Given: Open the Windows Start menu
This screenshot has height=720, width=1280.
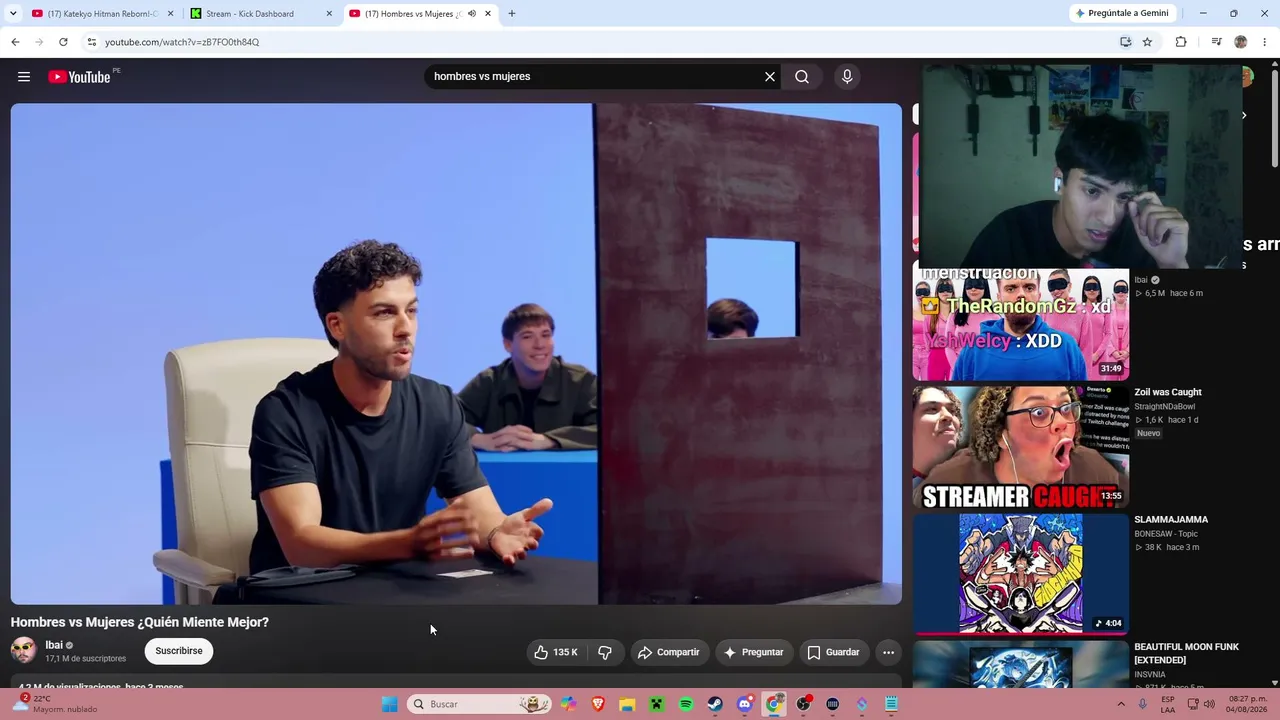Looking at the screenshot, I should pyautogui.click(x=390, y=704).
